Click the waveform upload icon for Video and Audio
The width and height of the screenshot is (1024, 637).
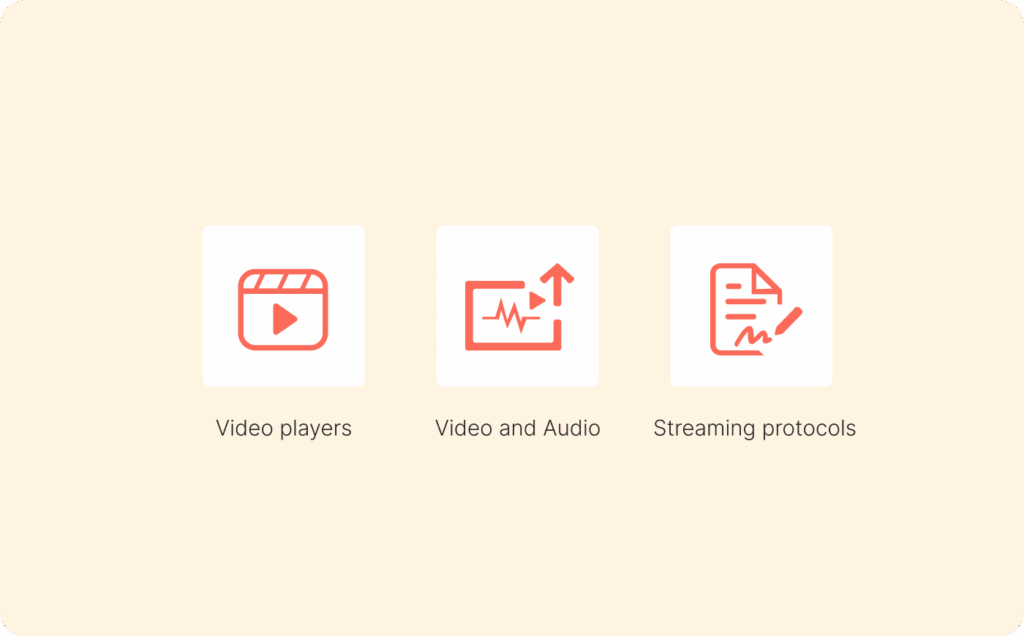(x=519, y=307)
